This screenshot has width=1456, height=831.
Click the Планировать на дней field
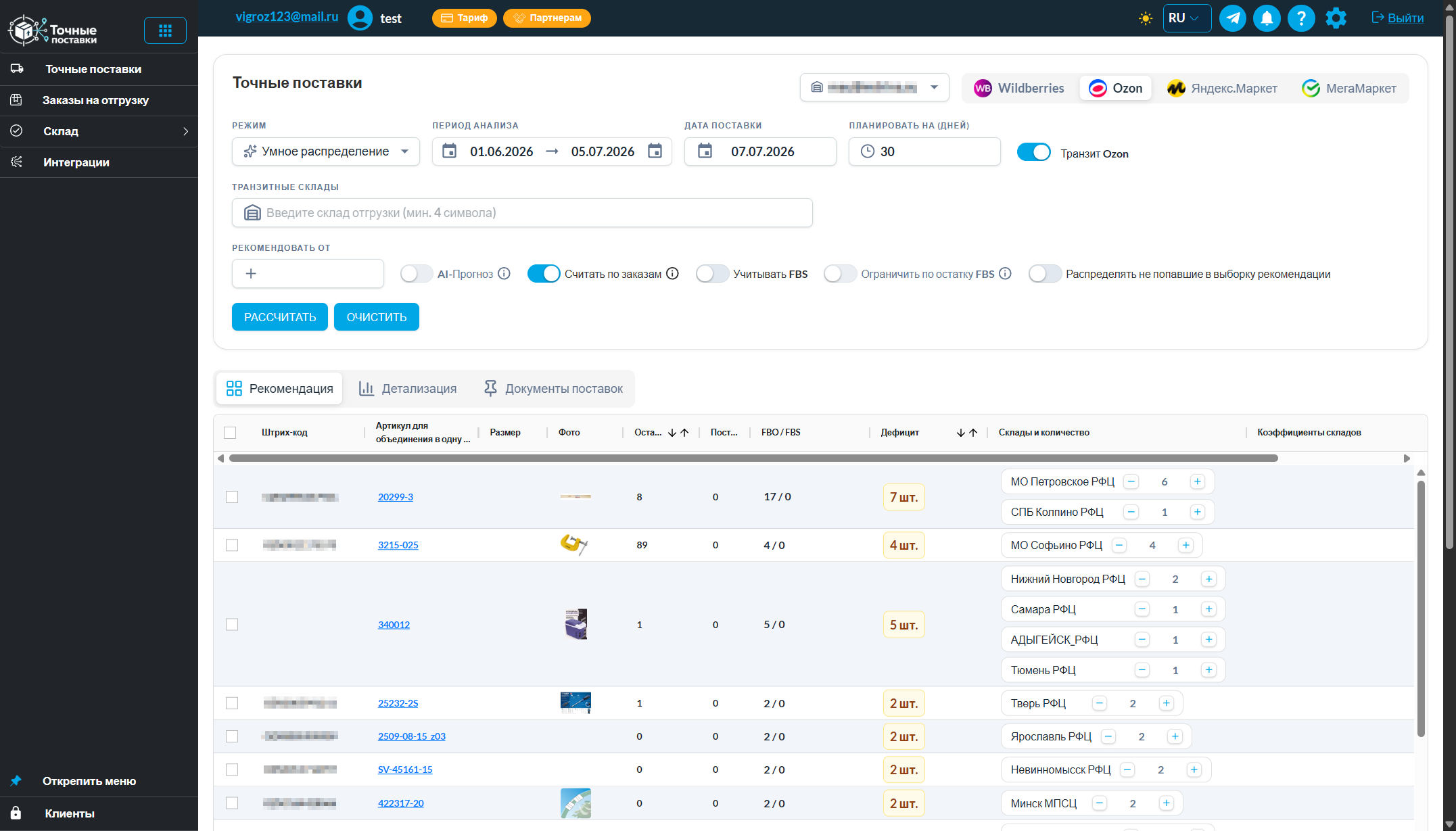(924, 151)
